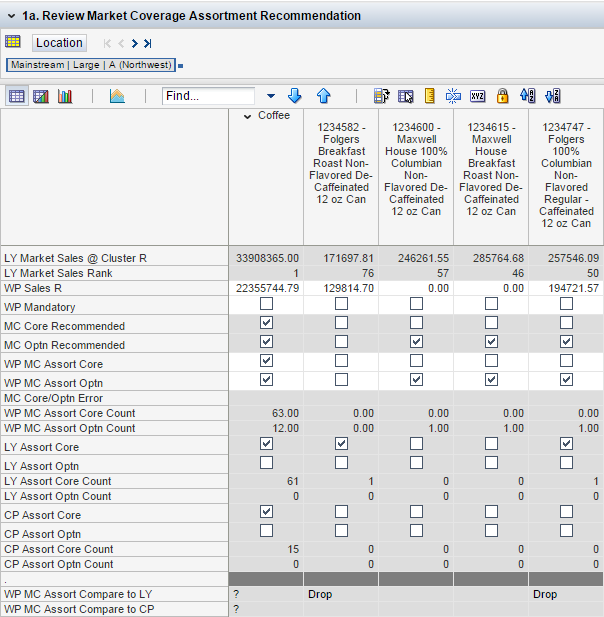
Task: Click the blue find-next down arrow
Action: [x=294, y=96]
